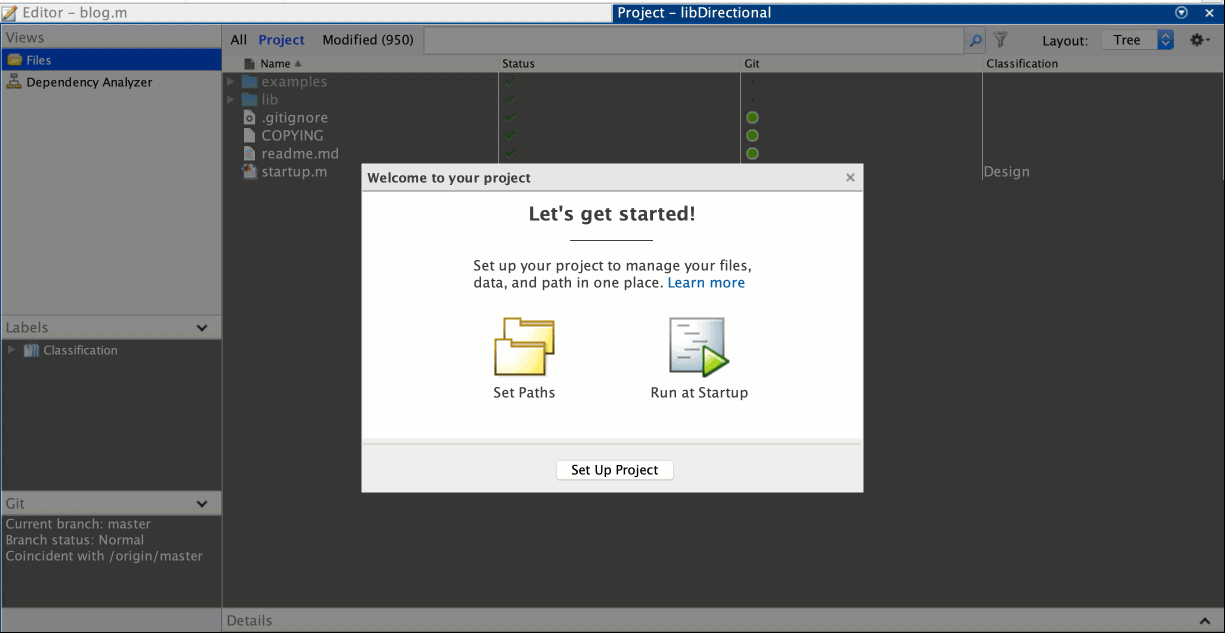The width and height of the screenshot is (1225, 633).
Task: Collapse the Git panel chevron
Action: 202,504
